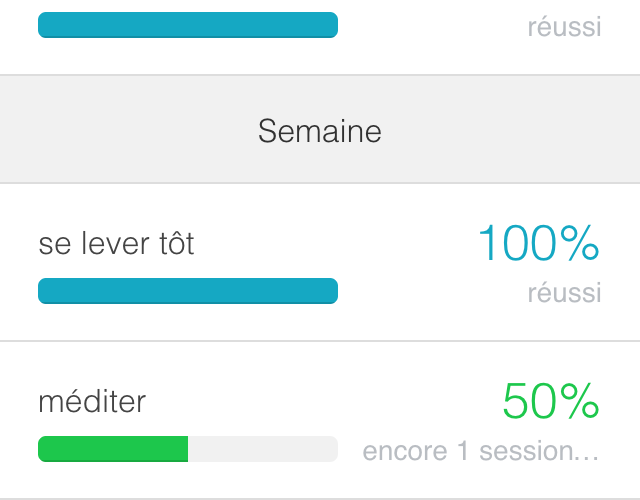Tap the "encore 1 session…" remaining text
This screenshot has width=640, height=500.
click(x=480, y=451)
